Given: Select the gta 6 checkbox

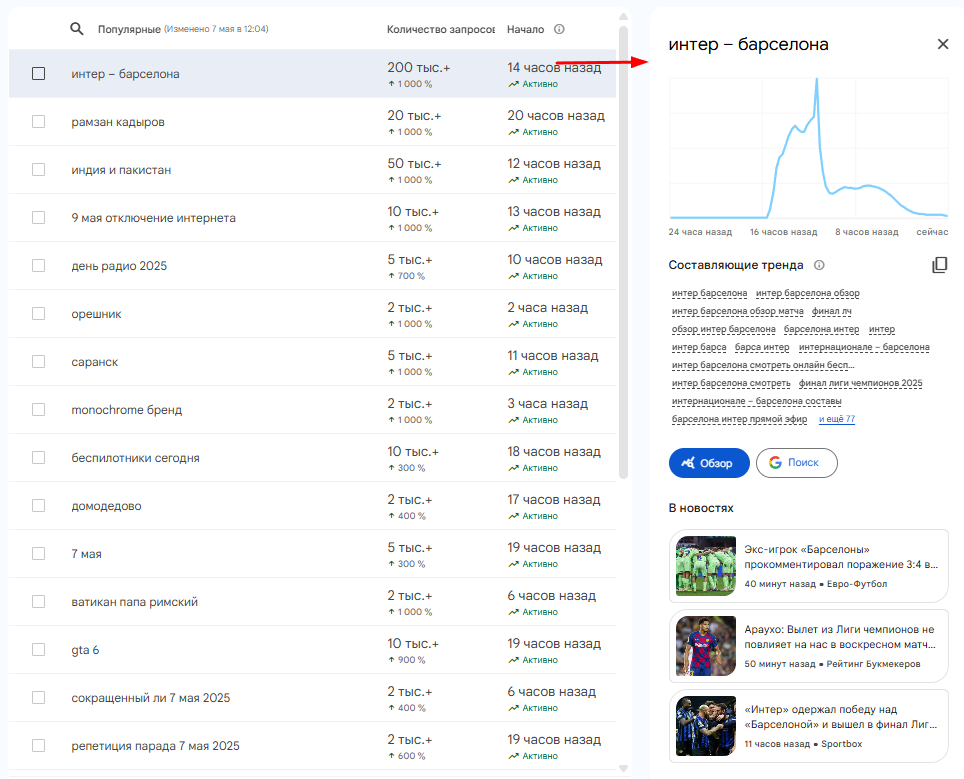Looking at the screenshot, I should pos(38,650).
